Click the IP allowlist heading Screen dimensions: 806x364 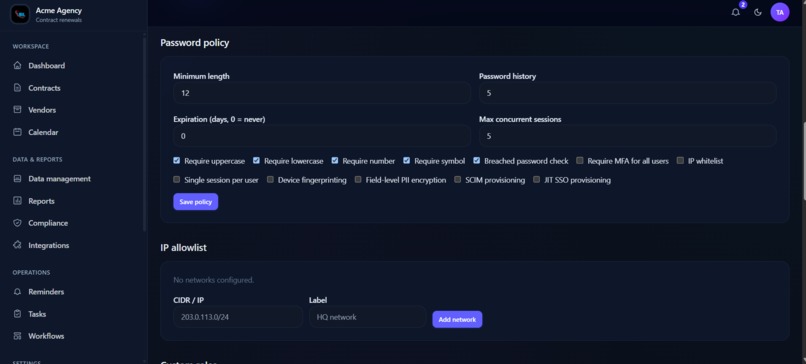184,248
